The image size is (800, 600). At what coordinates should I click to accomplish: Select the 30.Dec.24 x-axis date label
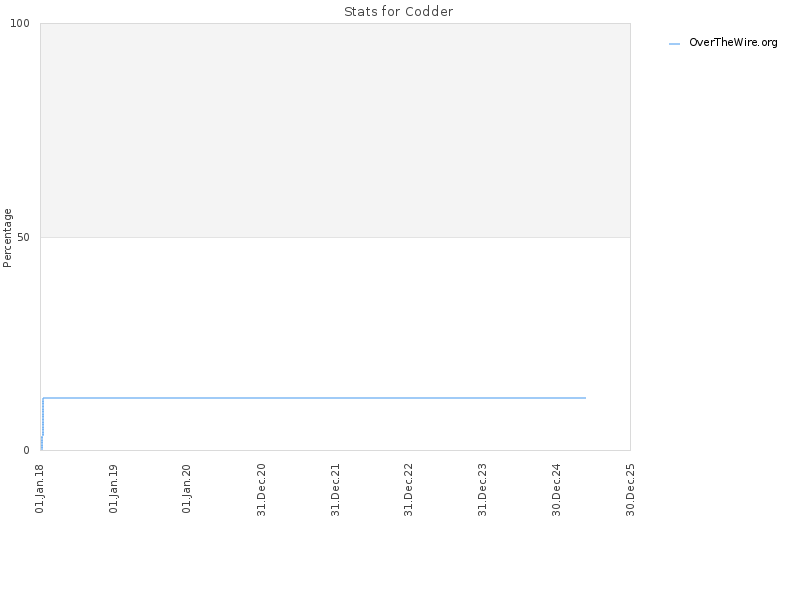[x=556, y=490]
